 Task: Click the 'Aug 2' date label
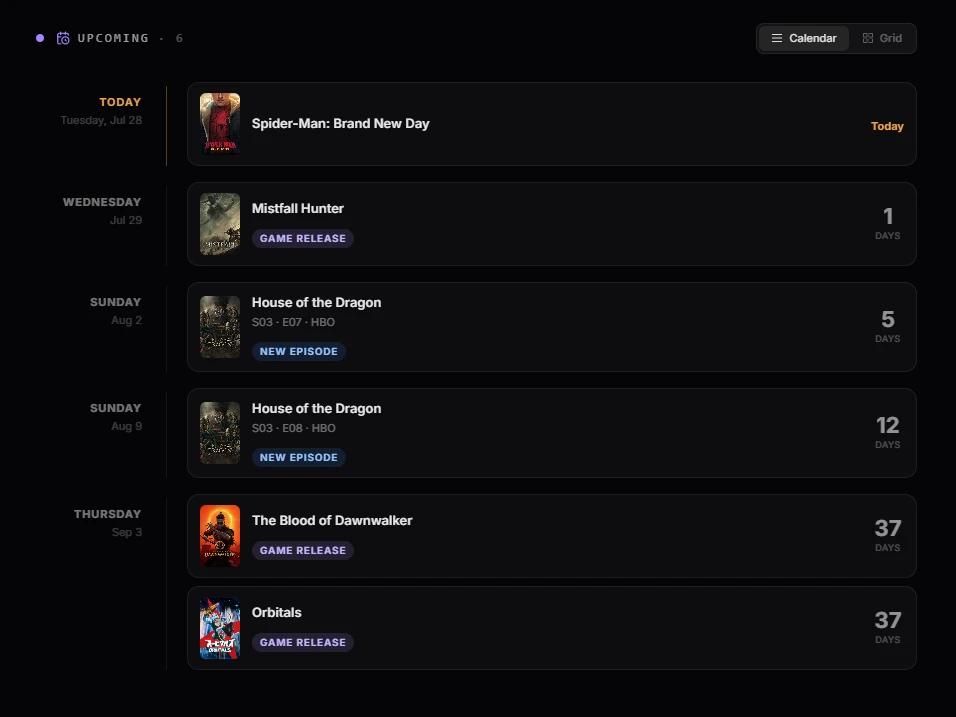pos(126,321)
